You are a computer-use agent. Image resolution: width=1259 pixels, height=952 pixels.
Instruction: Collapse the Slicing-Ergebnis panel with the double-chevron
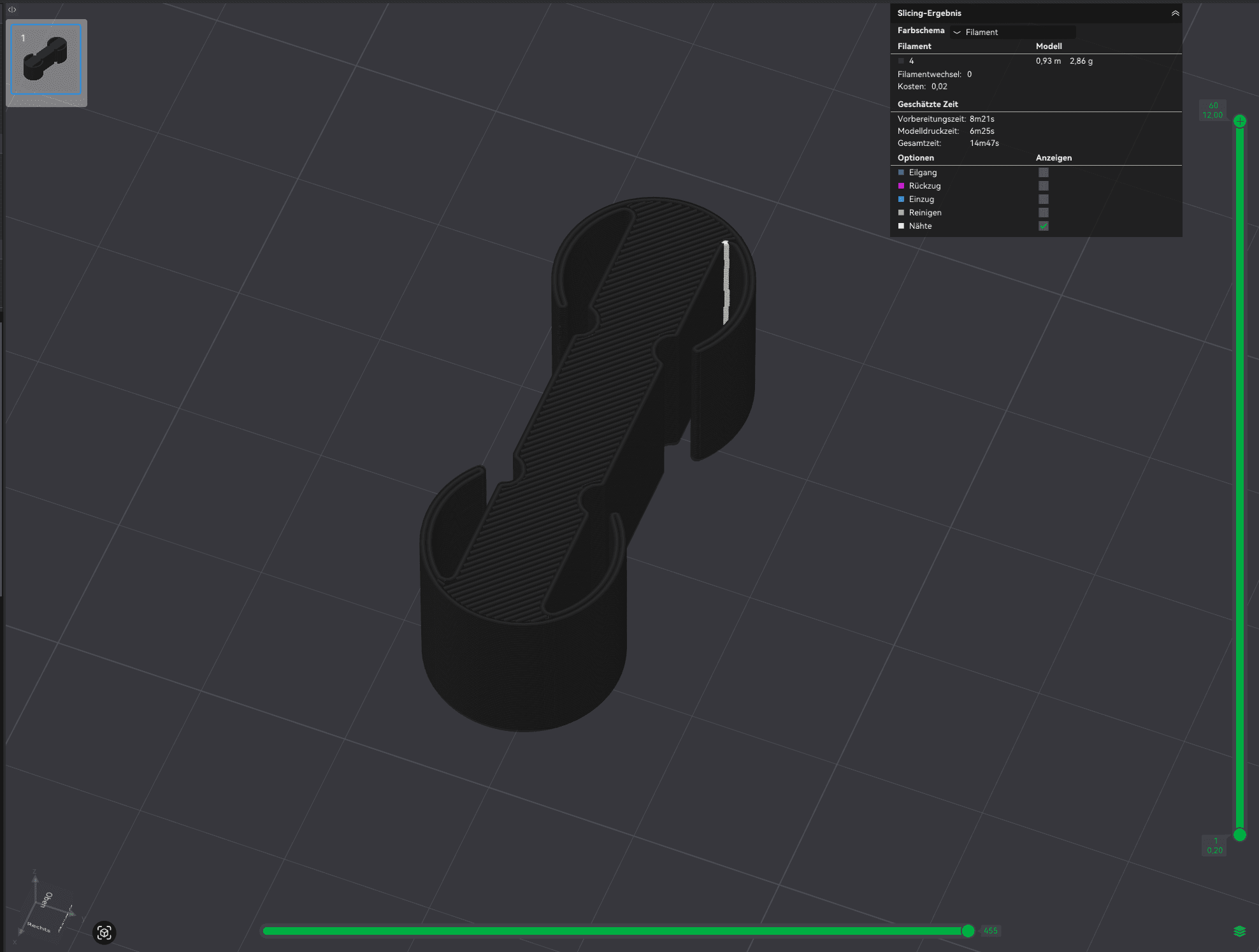pyautogui.click(x=1175, y=13)
